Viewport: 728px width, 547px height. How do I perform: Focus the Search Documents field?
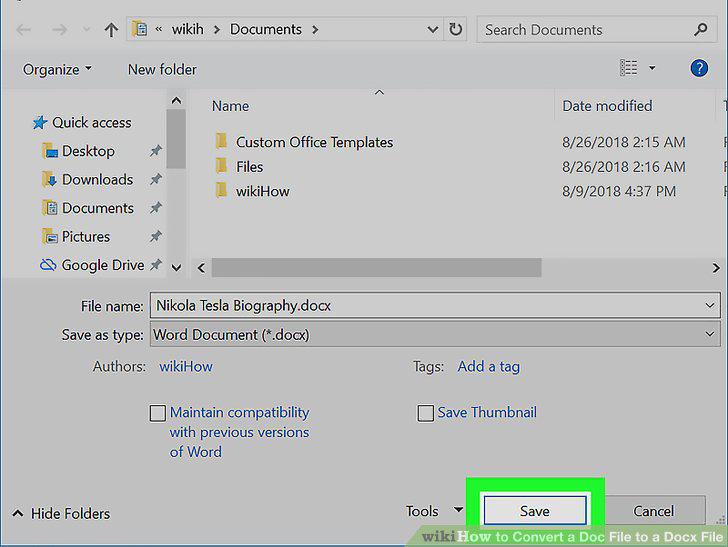tap(597, 30)
